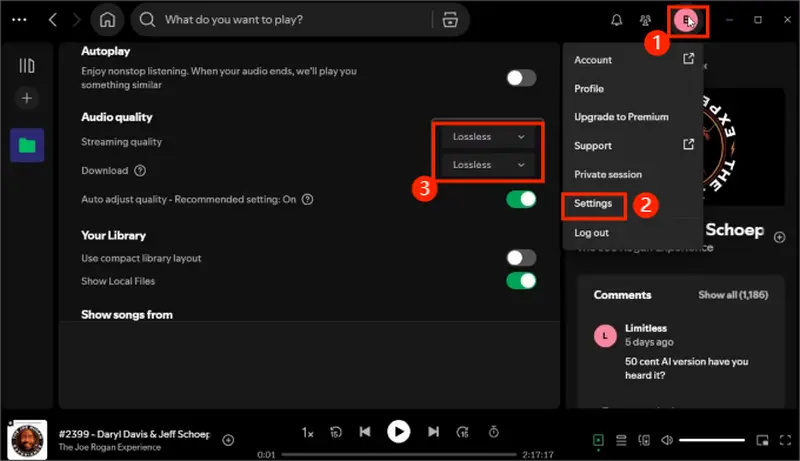
Task: Save the now playing episode to library
Action: [x=228, y=440]
